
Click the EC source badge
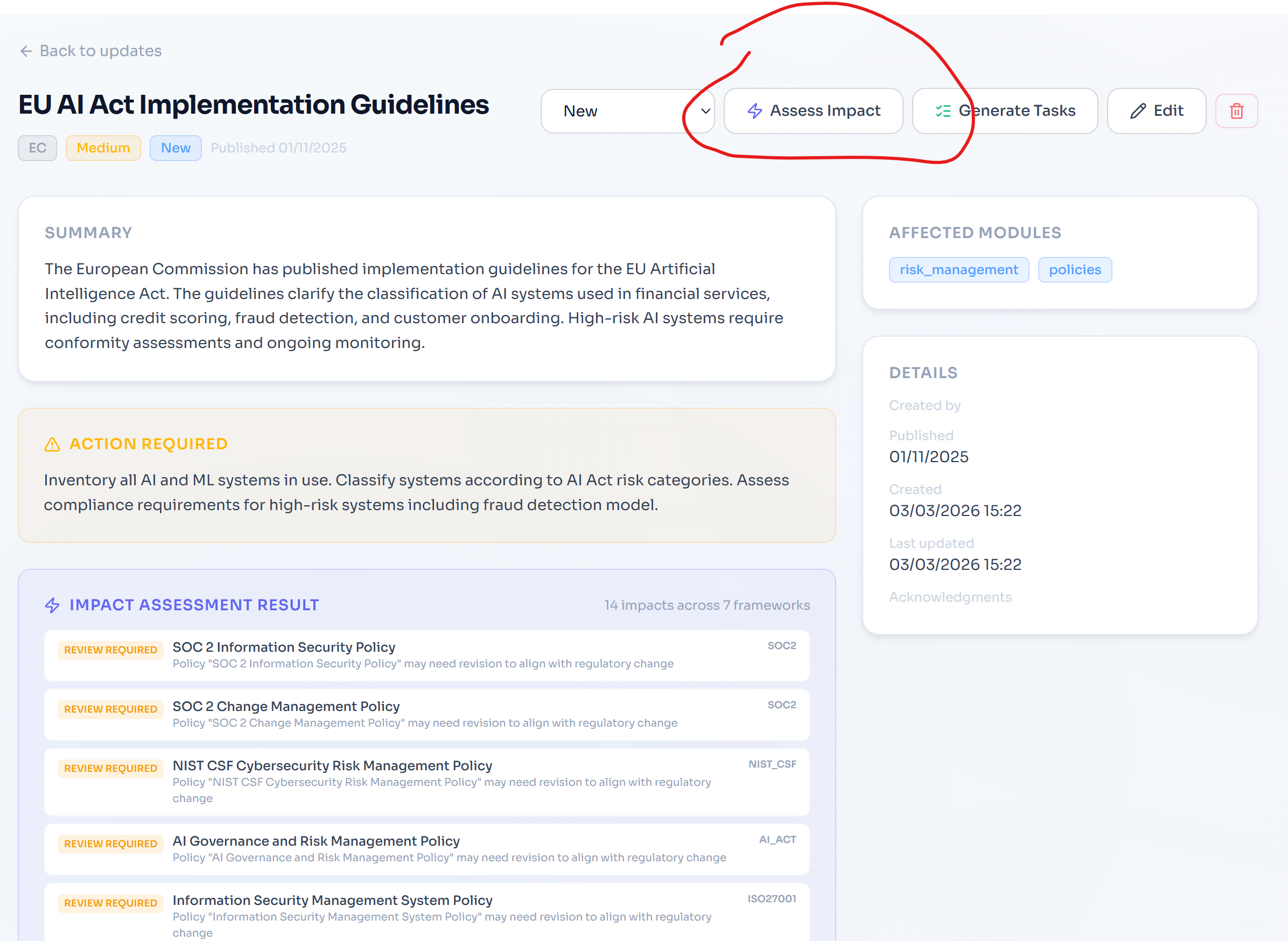[38, 148]
